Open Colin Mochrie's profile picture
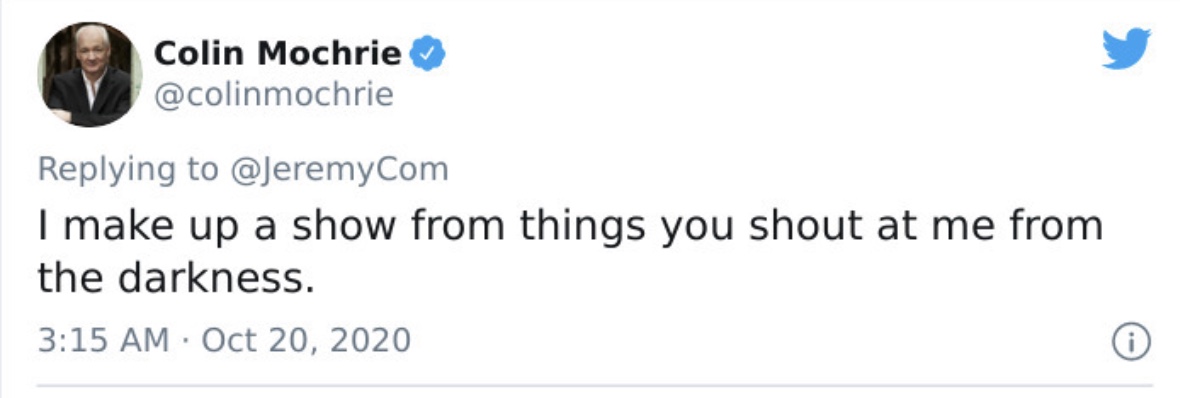Viewport: 1180px width, 398px height. pyautogui.click(x=90, y=74)
